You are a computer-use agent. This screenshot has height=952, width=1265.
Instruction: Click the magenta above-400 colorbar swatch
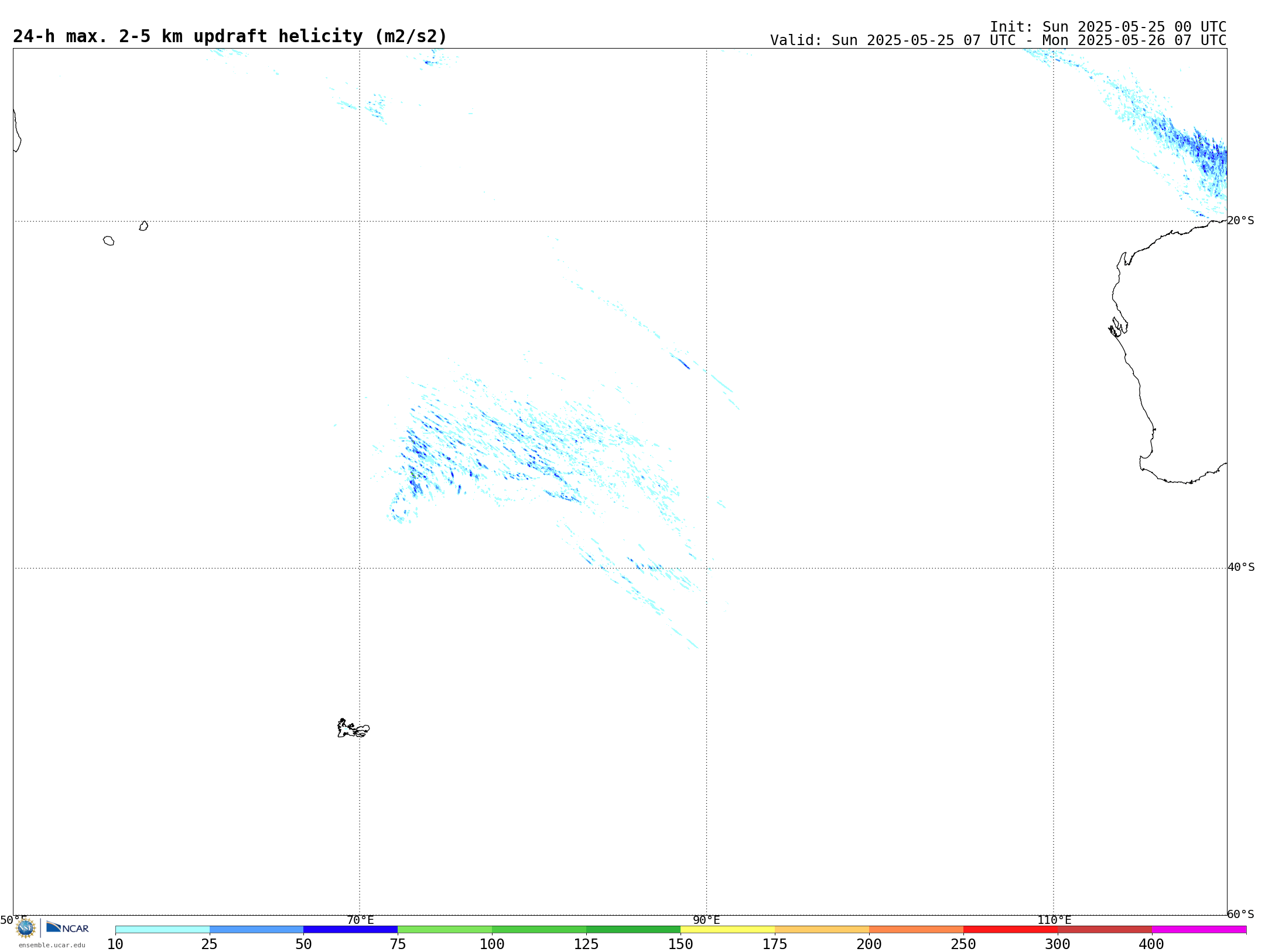coord(1199,929)
